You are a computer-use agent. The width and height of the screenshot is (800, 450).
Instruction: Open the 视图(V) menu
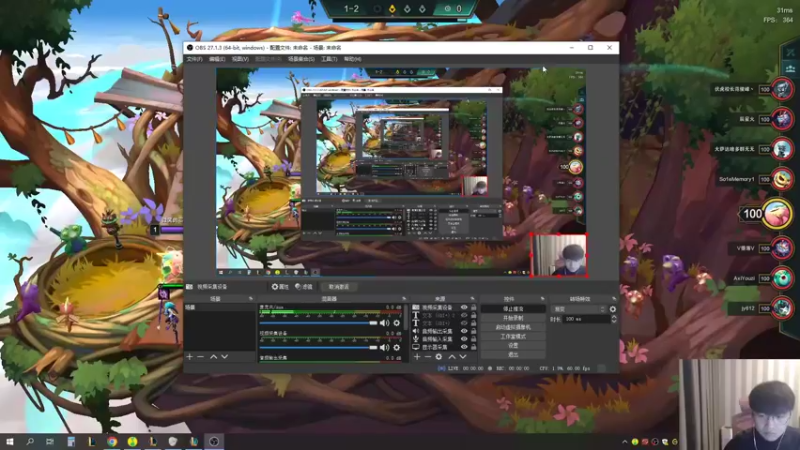click(x=240, y=59)
